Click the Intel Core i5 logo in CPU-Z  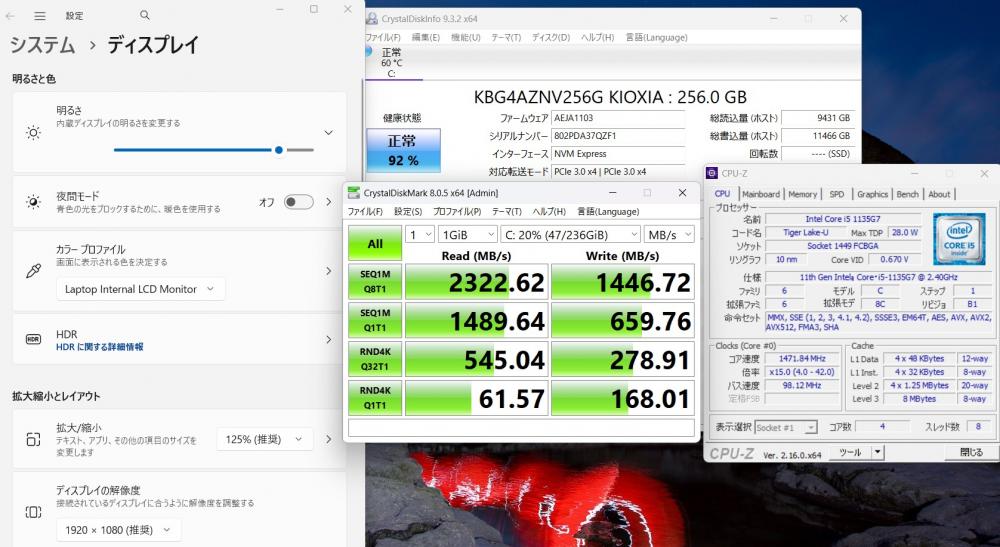tap(959, 239)
